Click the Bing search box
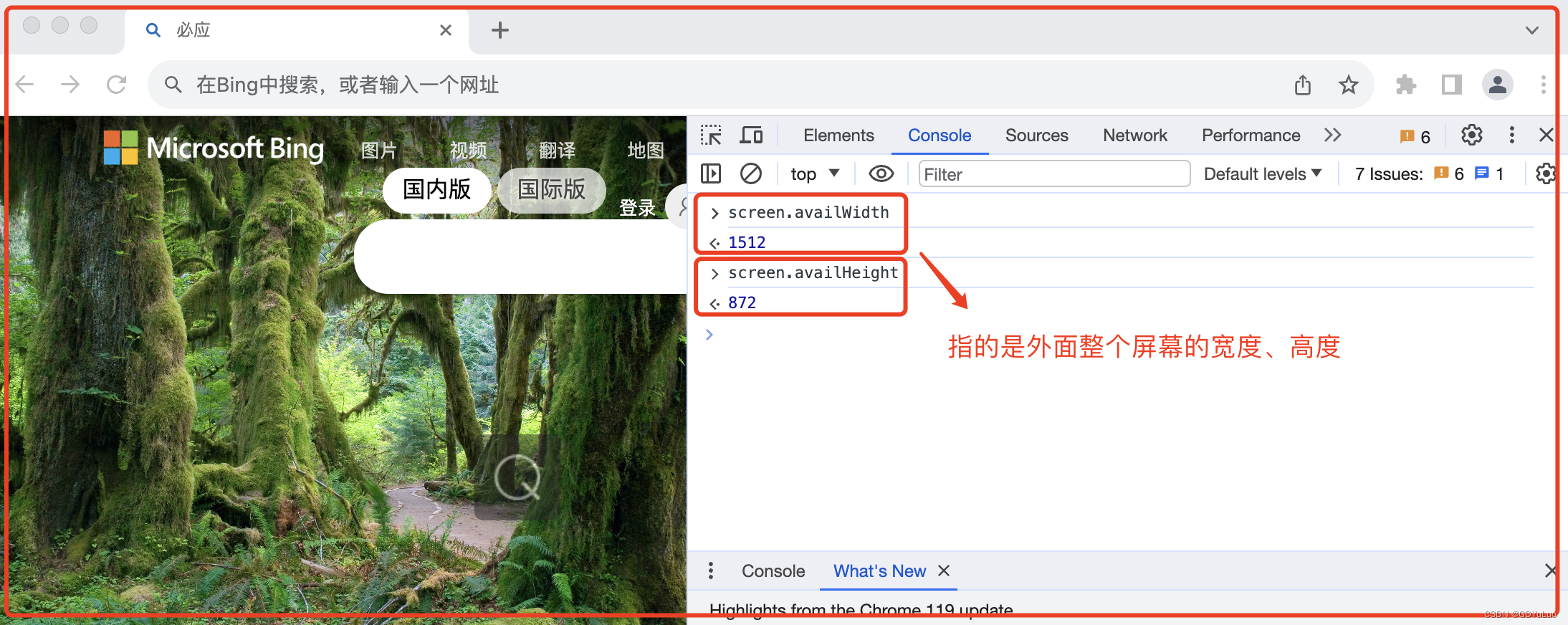This screenshot has height=625, width=1568. click(x=520, y=257)
